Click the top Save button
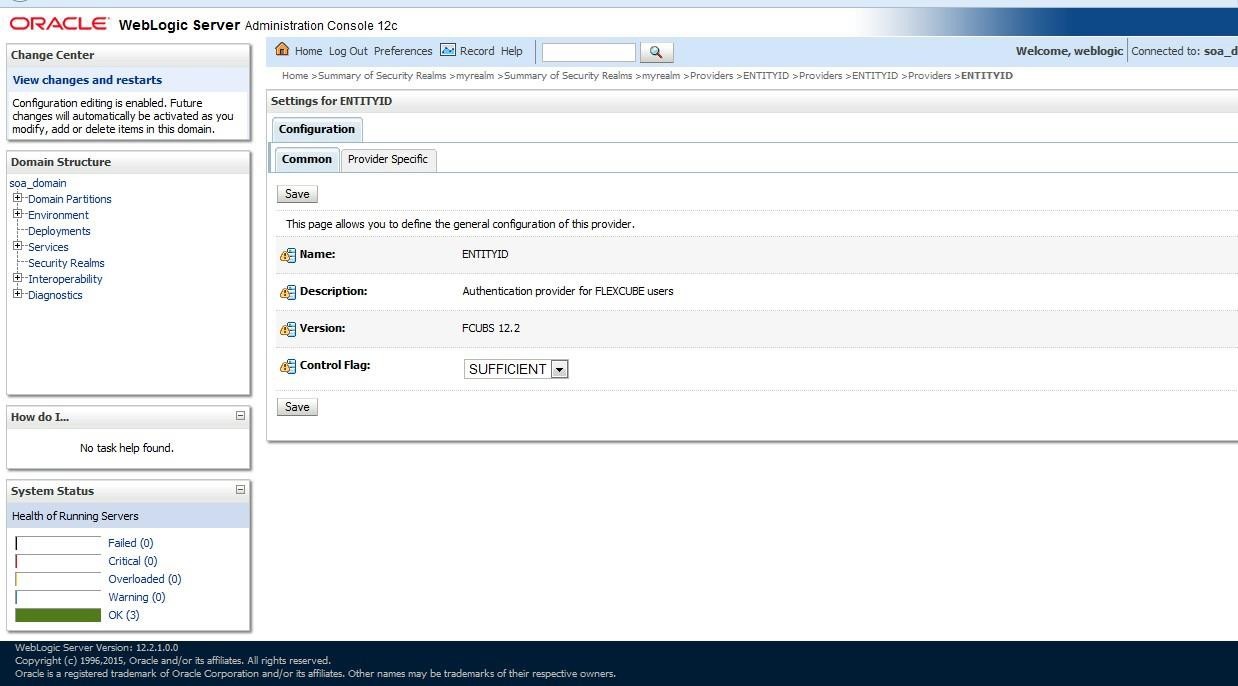This screenshot has width=1238, height=686. coord(297,194)
